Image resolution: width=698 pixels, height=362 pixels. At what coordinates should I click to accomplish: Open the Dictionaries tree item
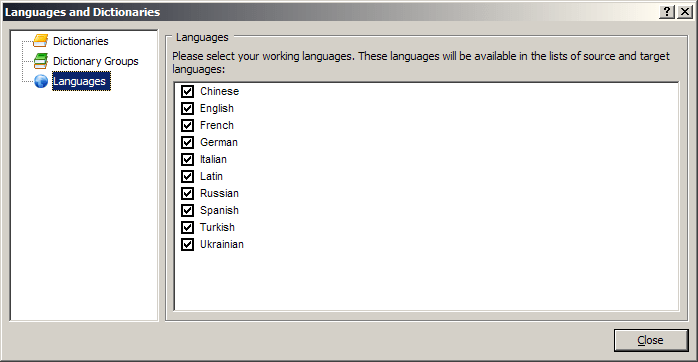(81, 41)
